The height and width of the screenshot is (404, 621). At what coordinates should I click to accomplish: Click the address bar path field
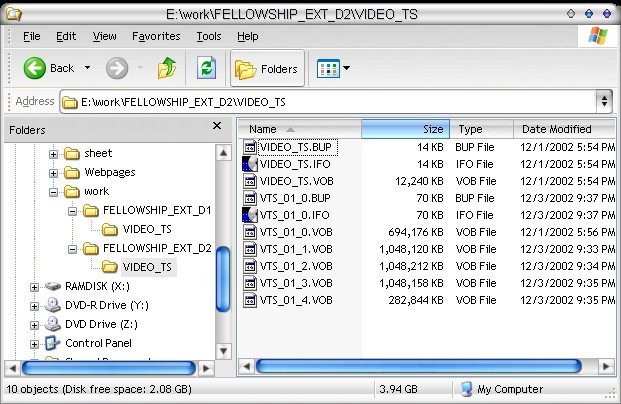coord(327,102)
